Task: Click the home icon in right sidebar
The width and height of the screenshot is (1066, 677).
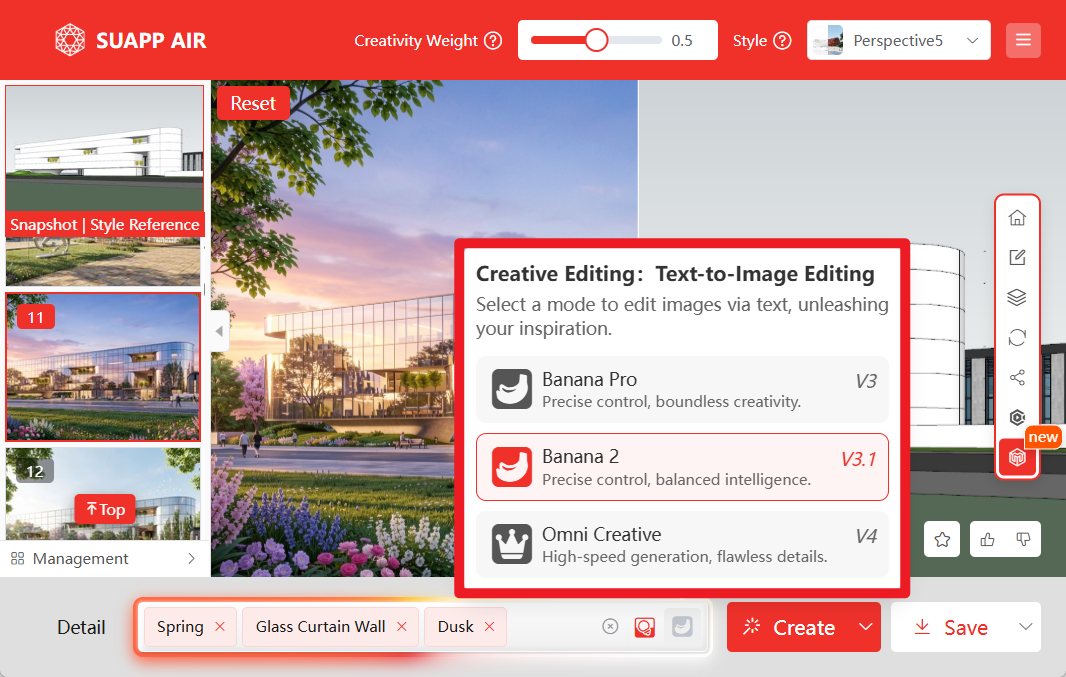Action: (1017, 218)
